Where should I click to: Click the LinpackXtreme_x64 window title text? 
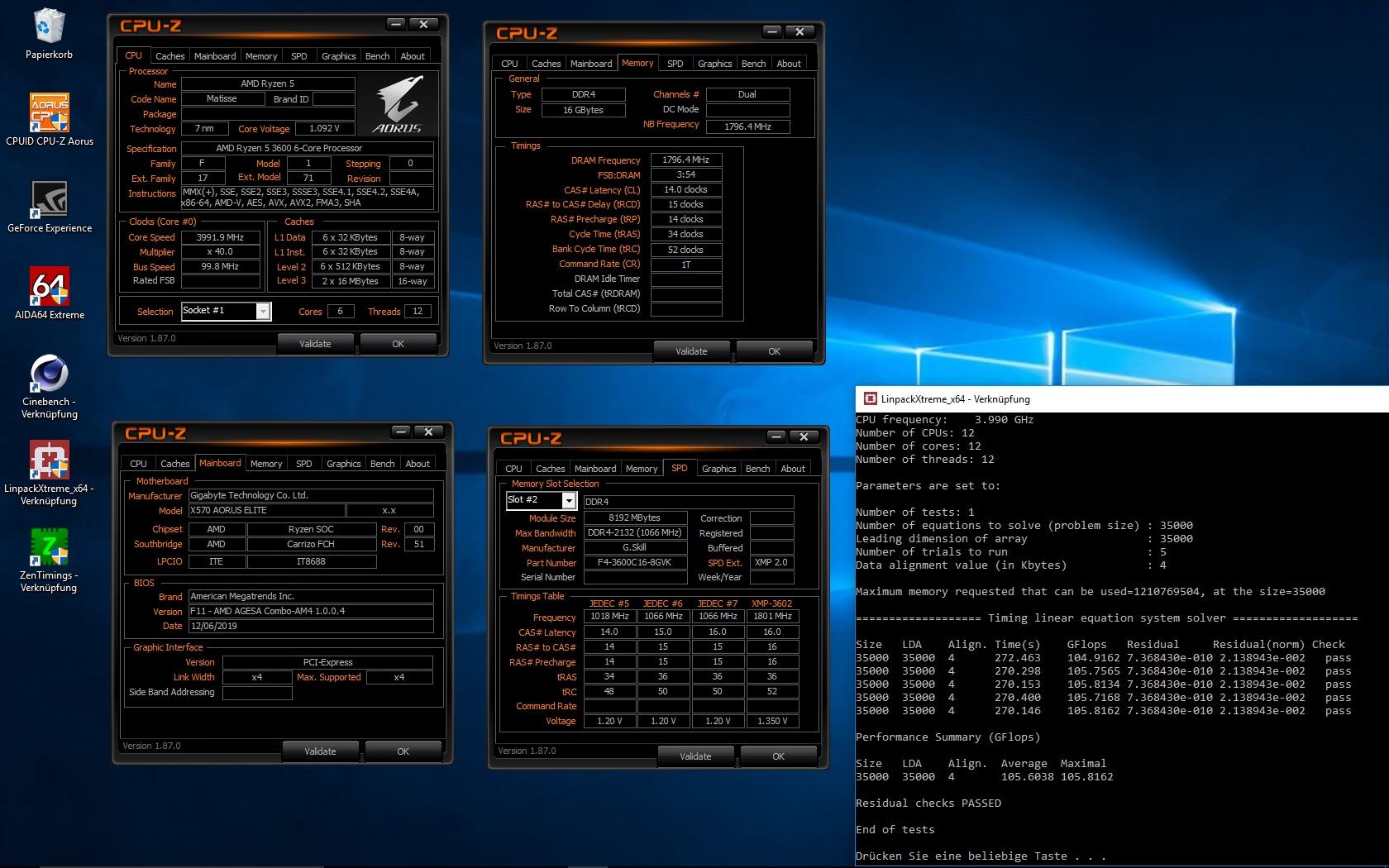(956, 398)
